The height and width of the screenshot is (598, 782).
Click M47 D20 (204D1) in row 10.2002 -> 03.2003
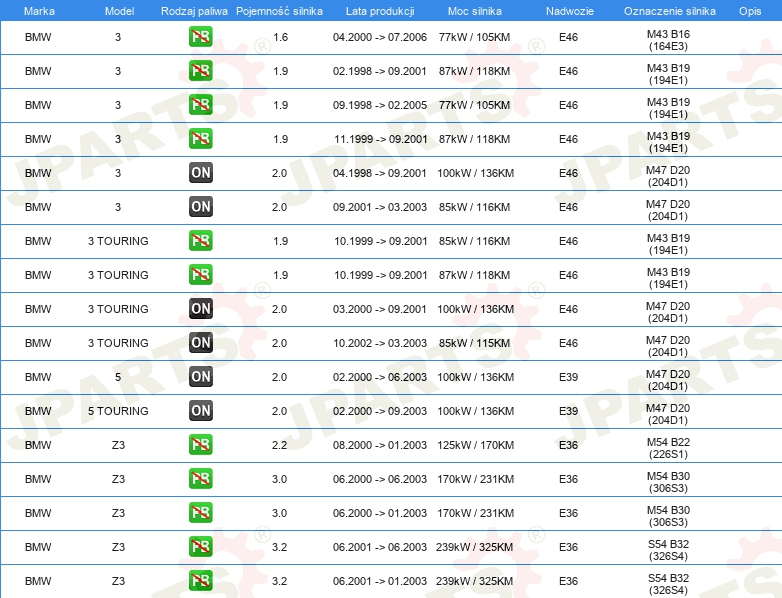pos(668,346)
